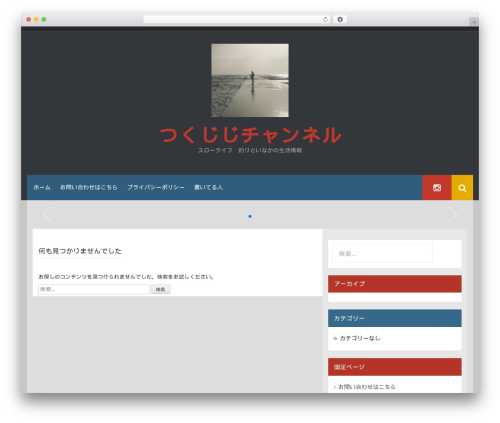Open the 書いてる人 menu item
The width and height of the screenshot is (500, 423).
[209, 188]
